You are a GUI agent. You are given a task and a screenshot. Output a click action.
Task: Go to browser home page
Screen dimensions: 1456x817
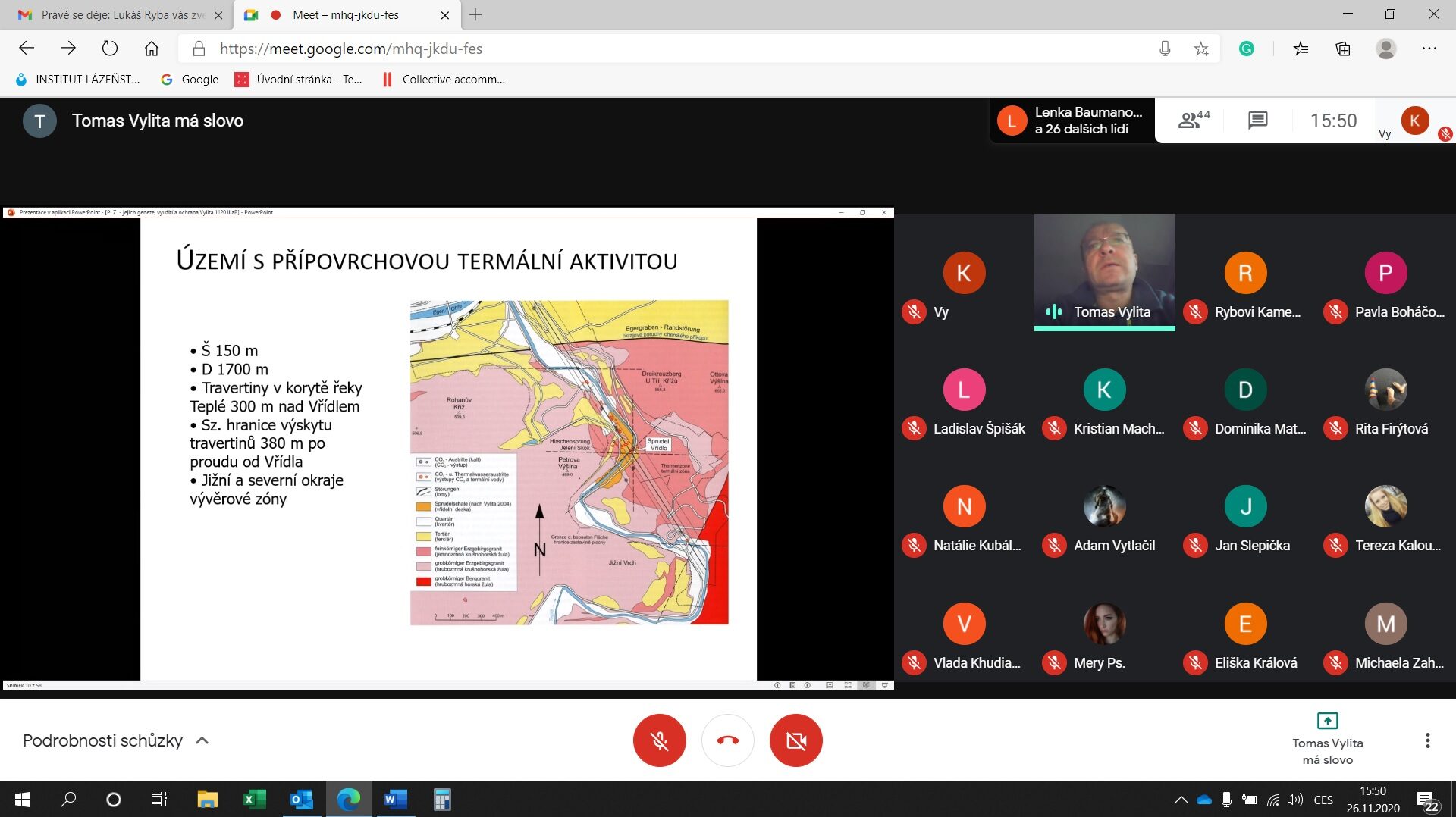[x=152, y=49]
